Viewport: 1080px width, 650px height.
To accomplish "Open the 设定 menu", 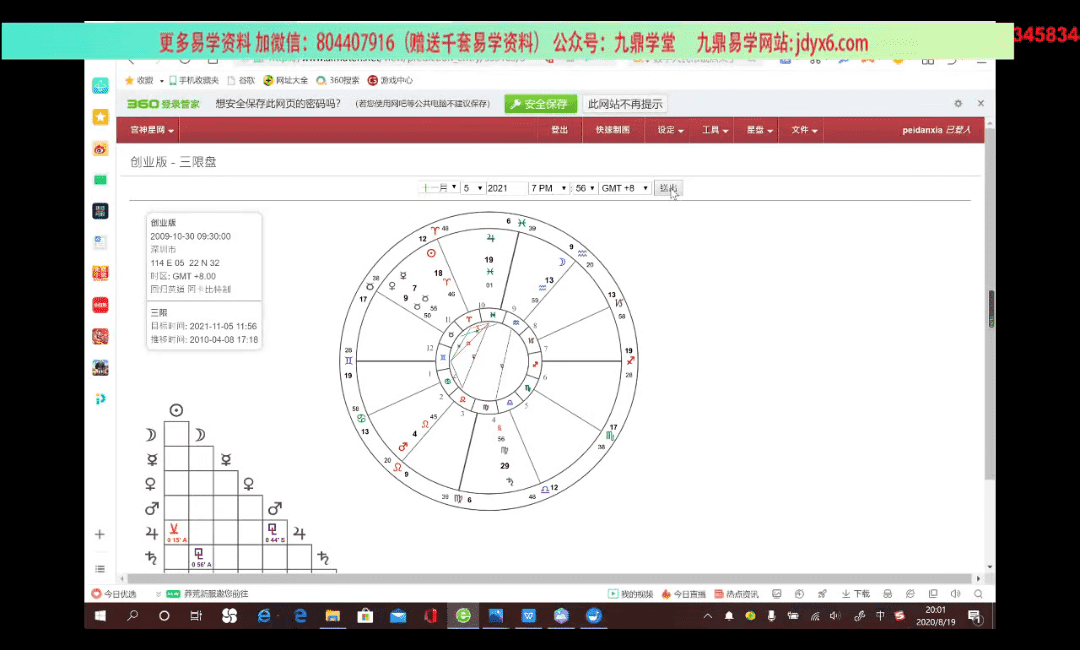I will pyautogui.click(x=670, y=131).
